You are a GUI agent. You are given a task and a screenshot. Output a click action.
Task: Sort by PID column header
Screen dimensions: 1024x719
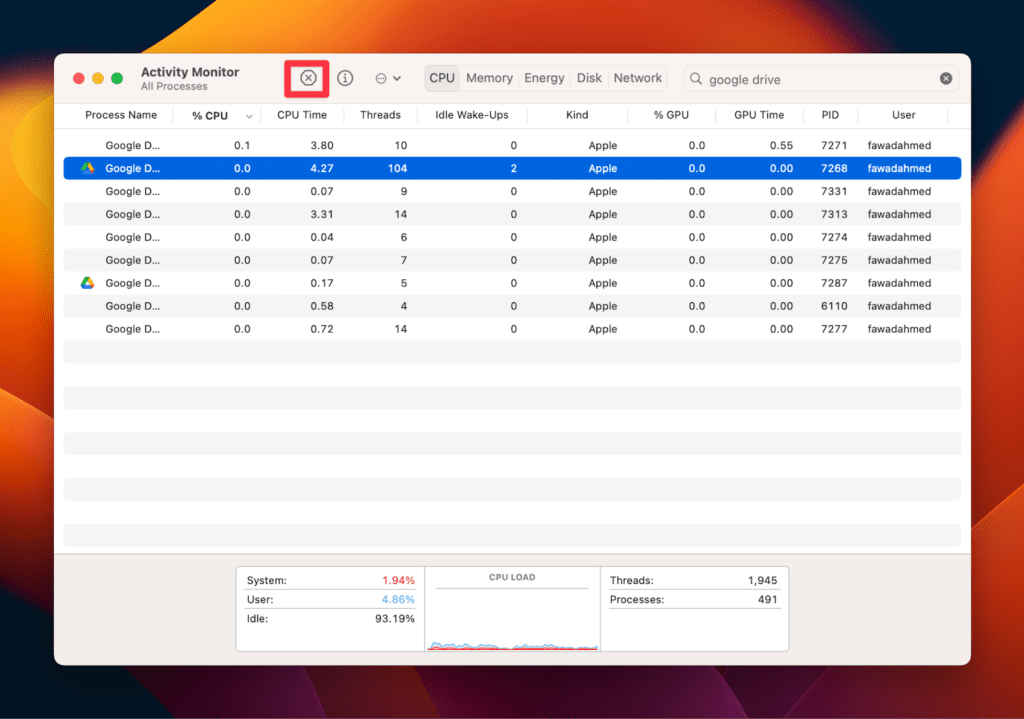(x=830, y=115)
